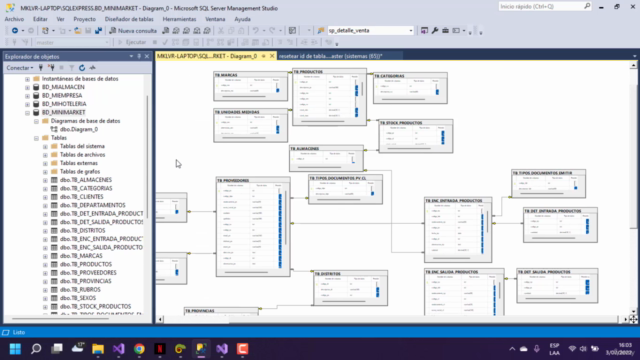Click the Ejecutar button
640x360 pixels.
(x=132, y=42)
